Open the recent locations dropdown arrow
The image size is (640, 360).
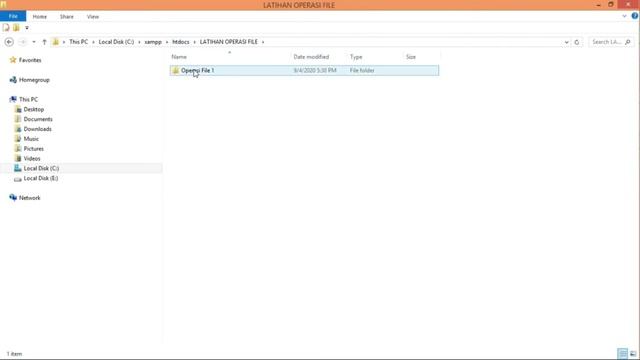pyautogui.click(x=34, y=42)
